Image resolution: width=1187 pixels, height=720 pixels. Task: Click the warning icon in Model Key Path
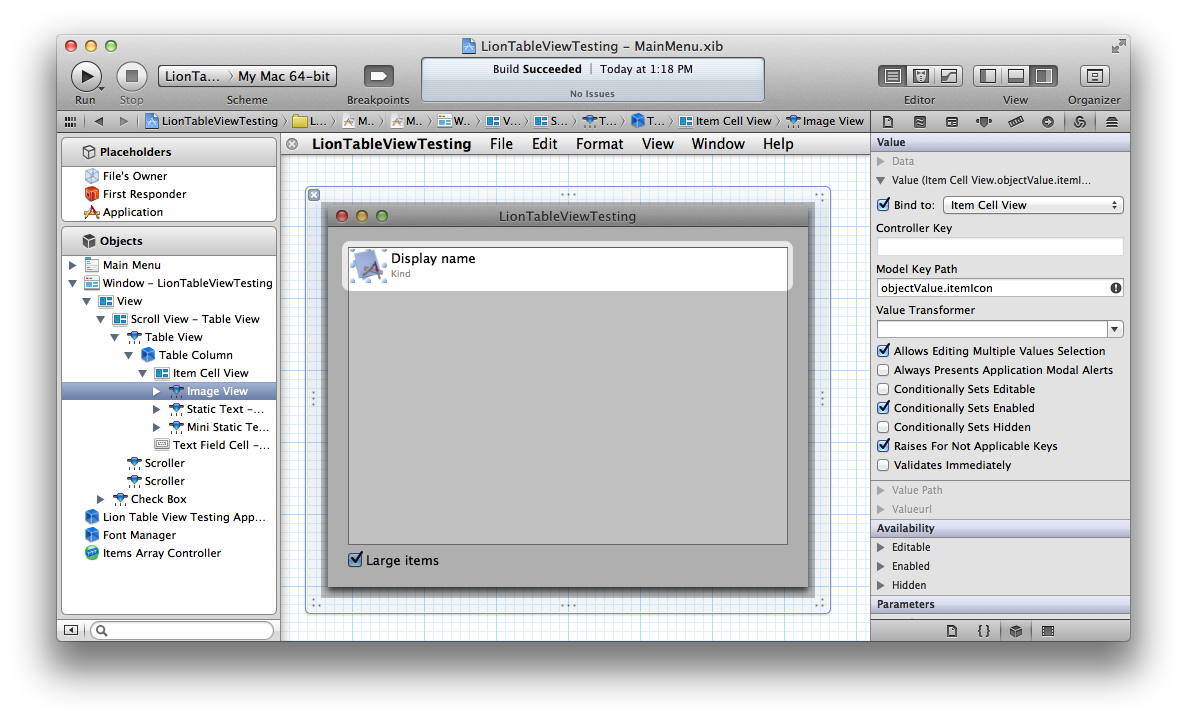[1116, 288]
